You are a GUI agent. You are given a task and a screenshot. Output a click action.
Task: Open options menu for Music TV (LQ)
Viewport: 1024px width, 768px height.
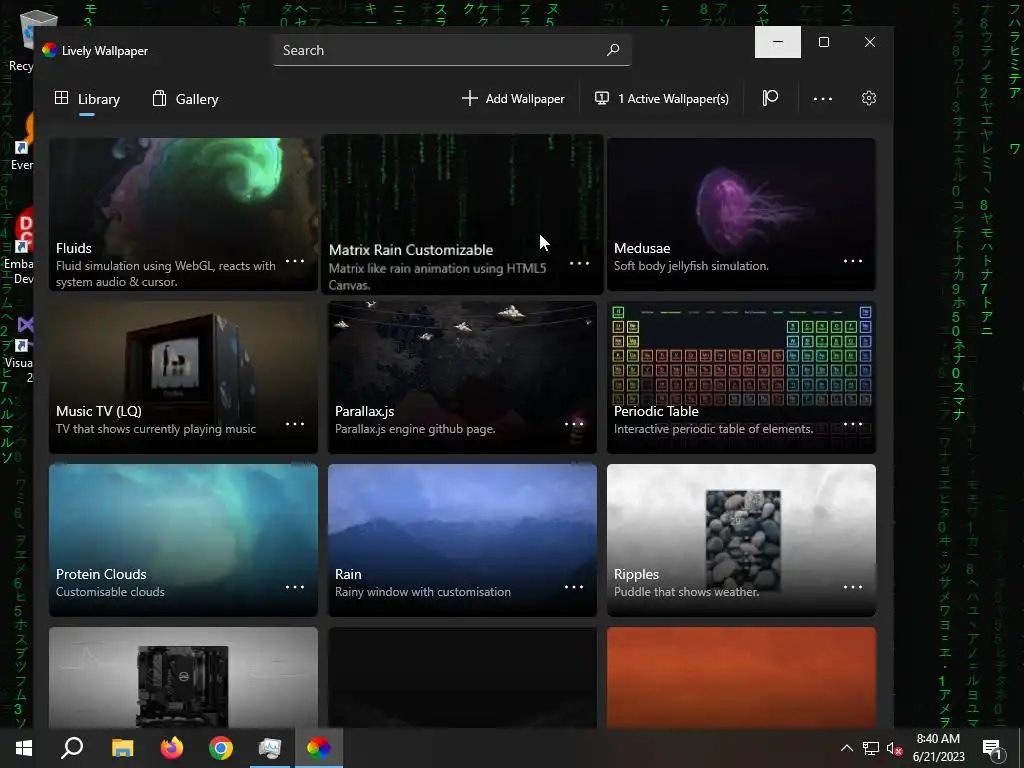click(295, 424)
